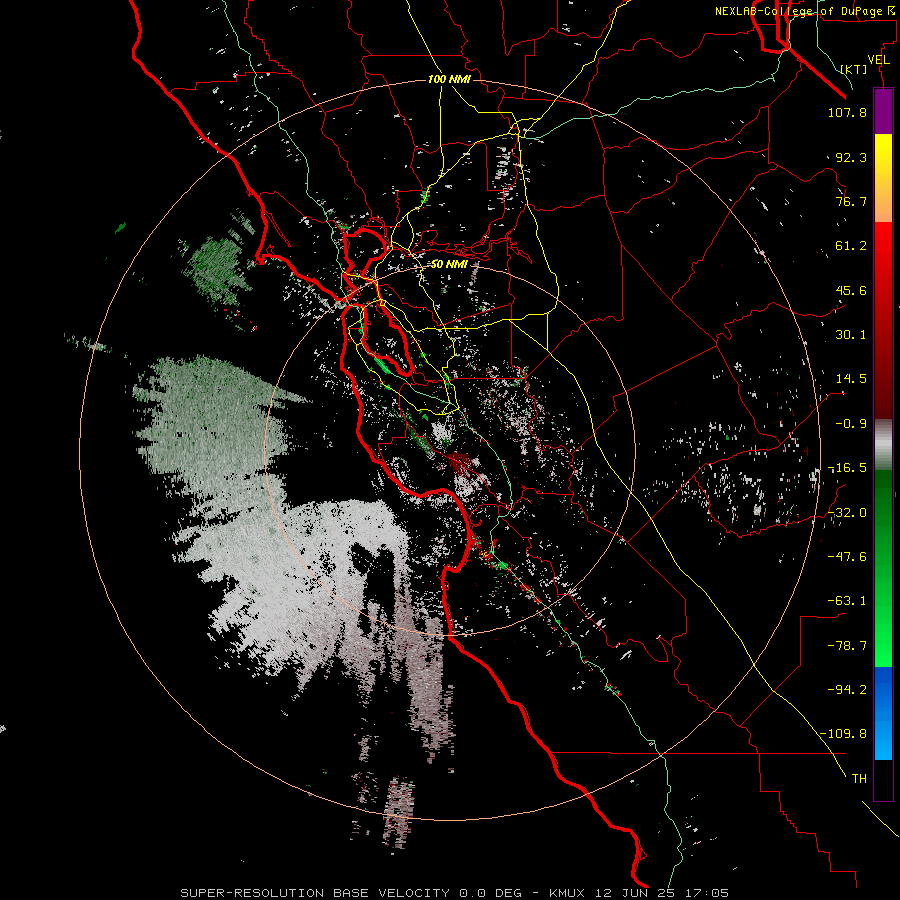Click the VEL legend title
900x900 pixels.
coord(878,60)
